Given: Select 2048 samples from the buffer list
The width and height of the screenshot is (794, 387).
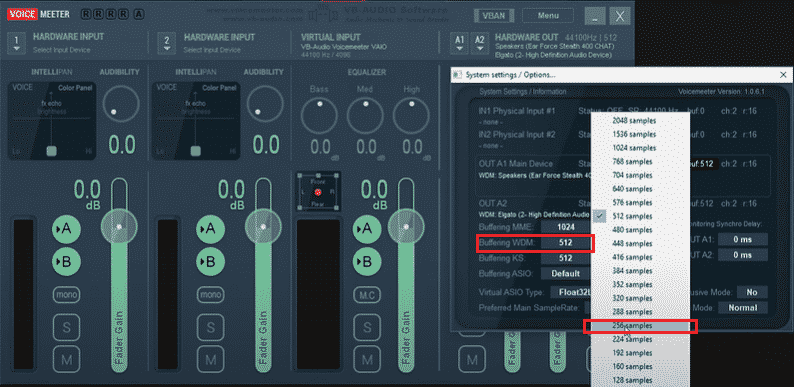Looking at the screenshot, I should click(641, 121).
